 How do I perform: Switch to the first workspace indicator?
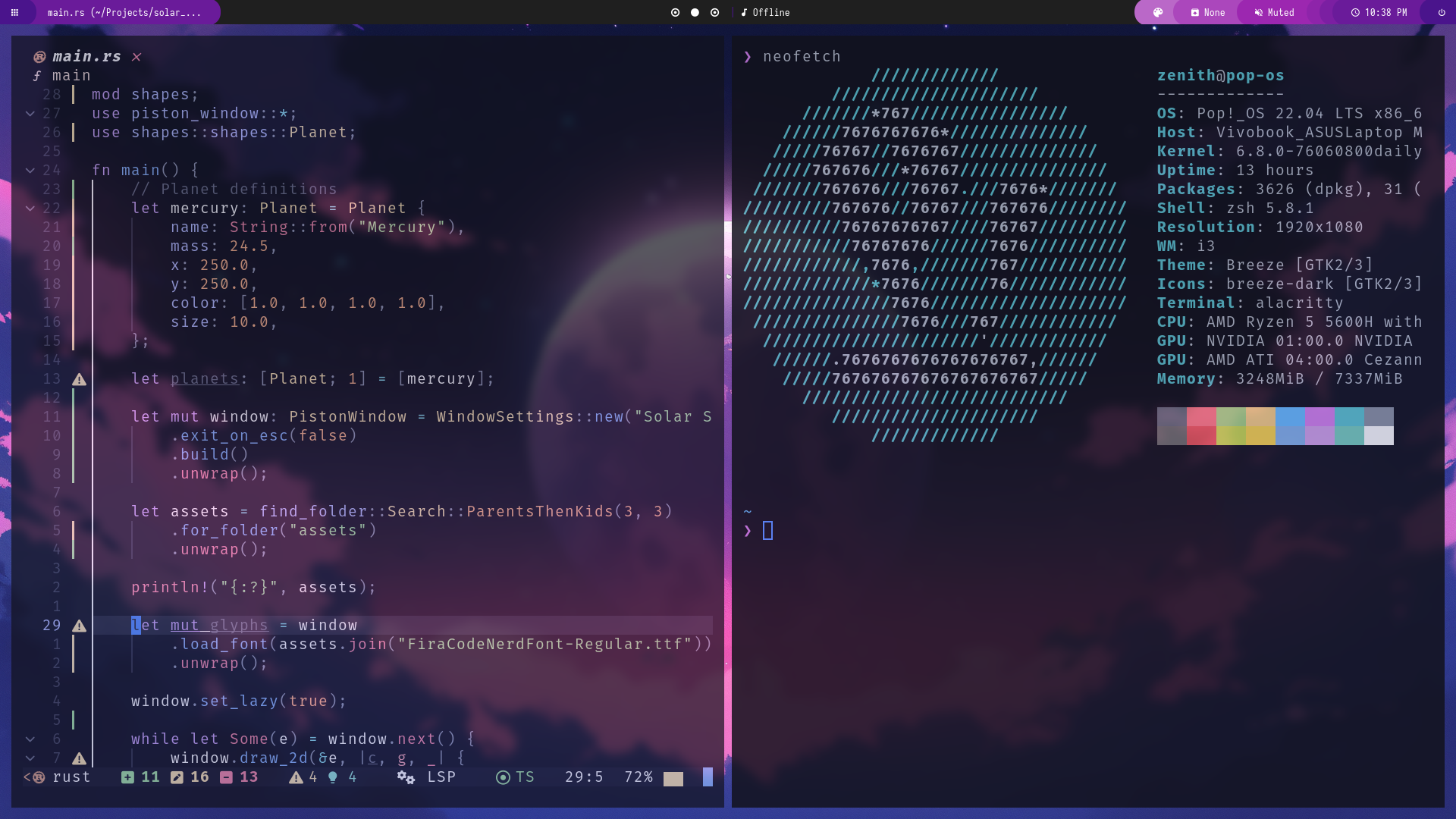(x=675, y=12)
